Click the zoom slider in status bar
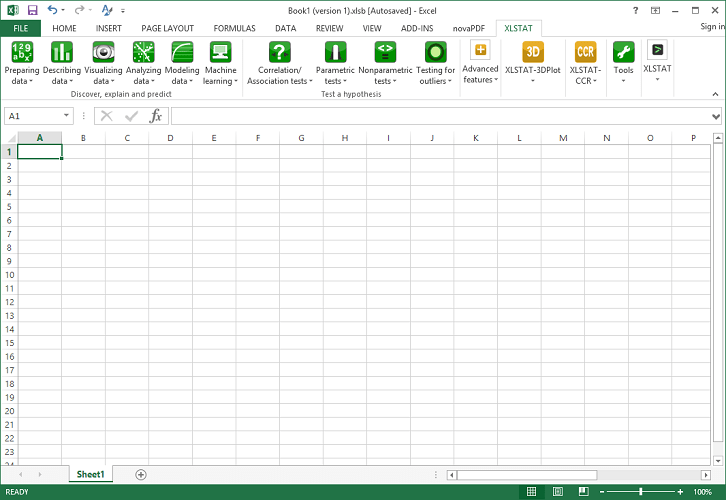This screenshot has width=726, height=500. coord(640,492)
